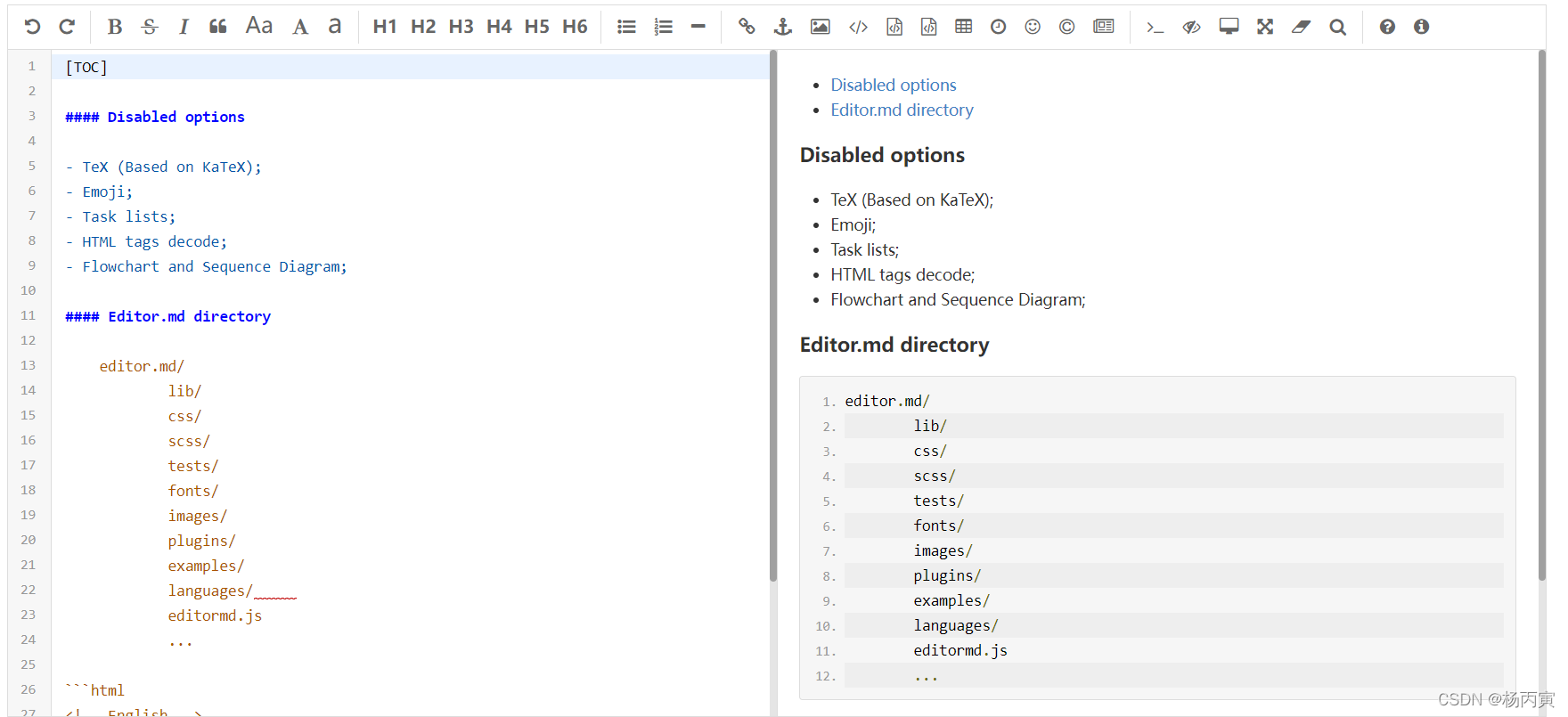Insert a horizontal rule

pyautogui.click(x=698, y=27)
